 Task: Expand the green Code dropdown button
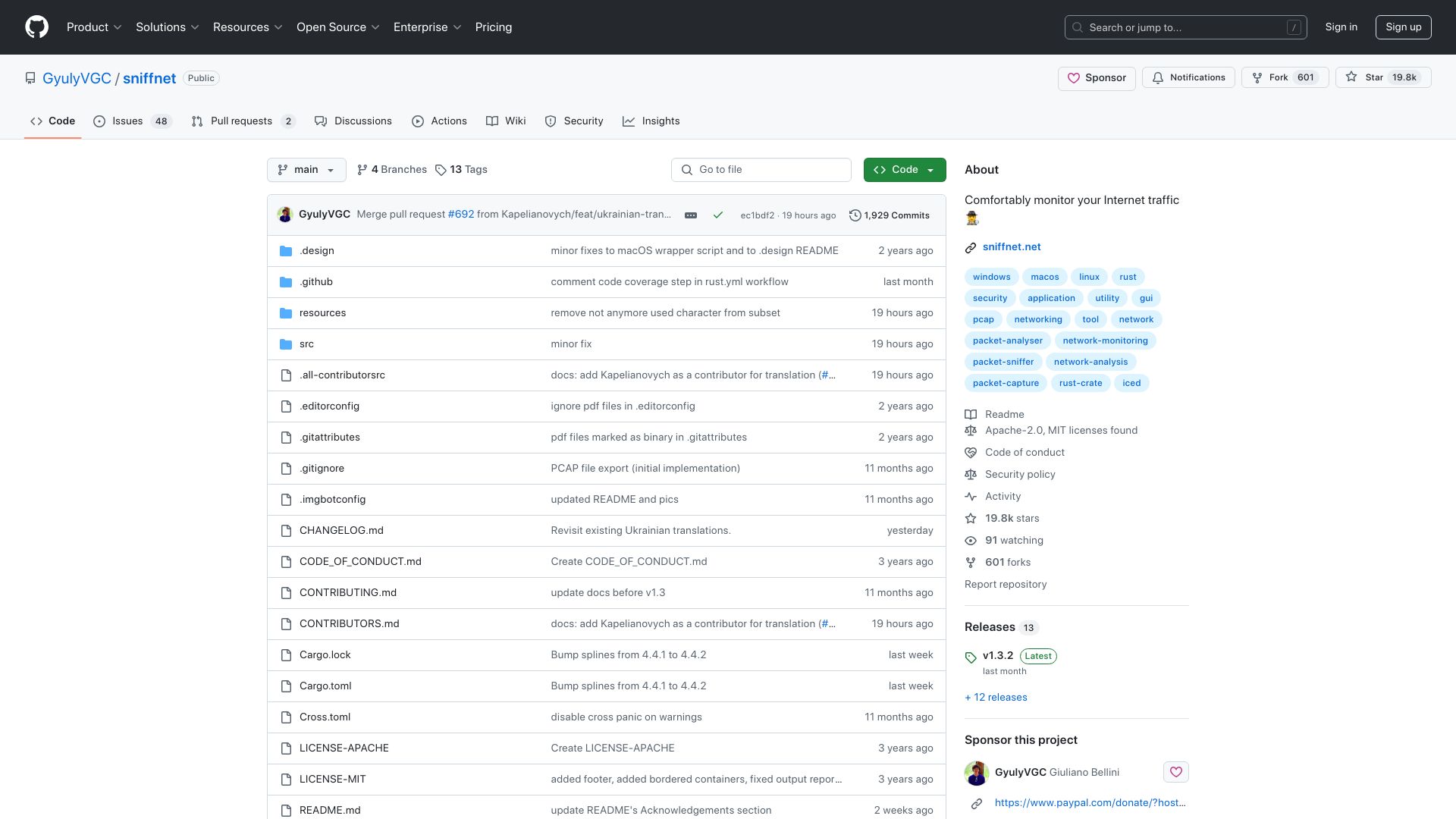[905, 170]
